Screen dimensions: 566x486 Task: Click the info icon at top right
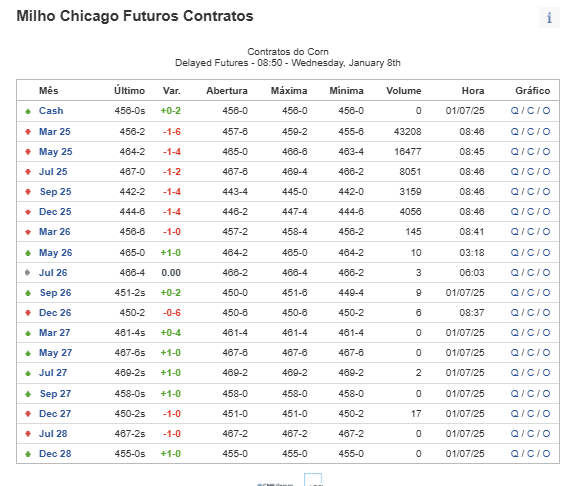[549, 17]
